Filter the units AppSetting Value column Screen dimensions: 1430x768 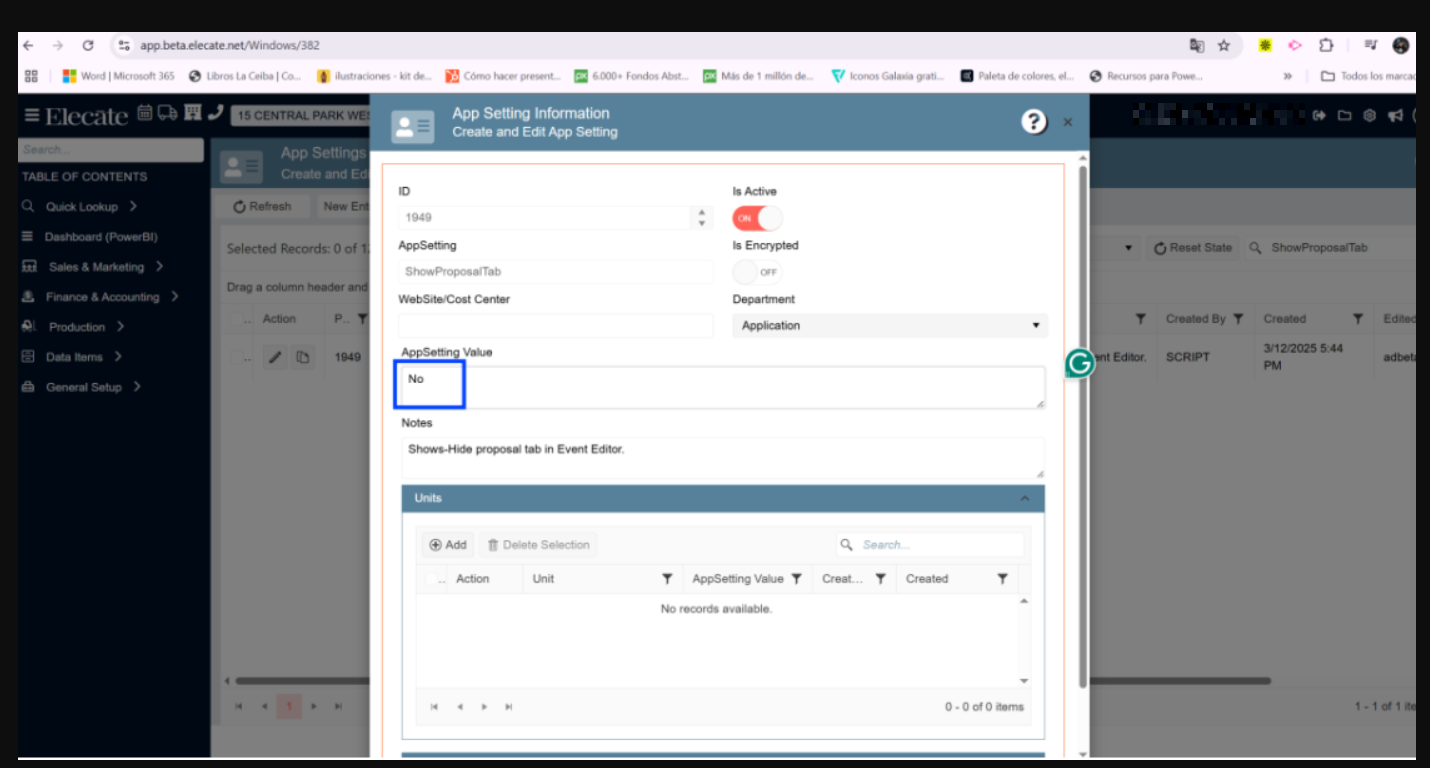(x=797, y=579)
